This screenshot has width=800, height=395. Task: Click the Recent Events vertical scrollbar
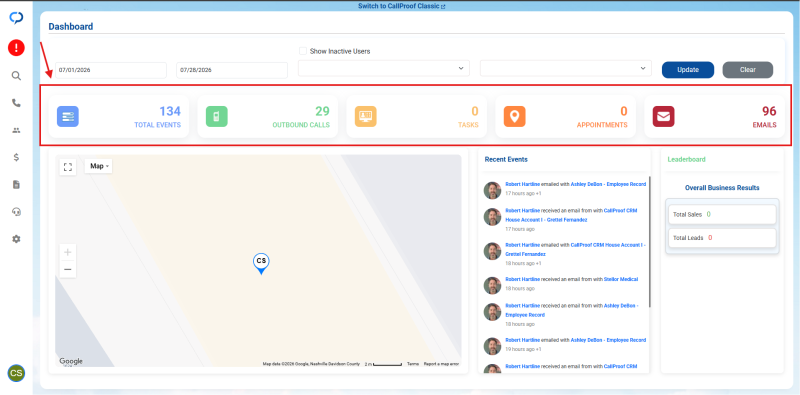pos(649,242)
